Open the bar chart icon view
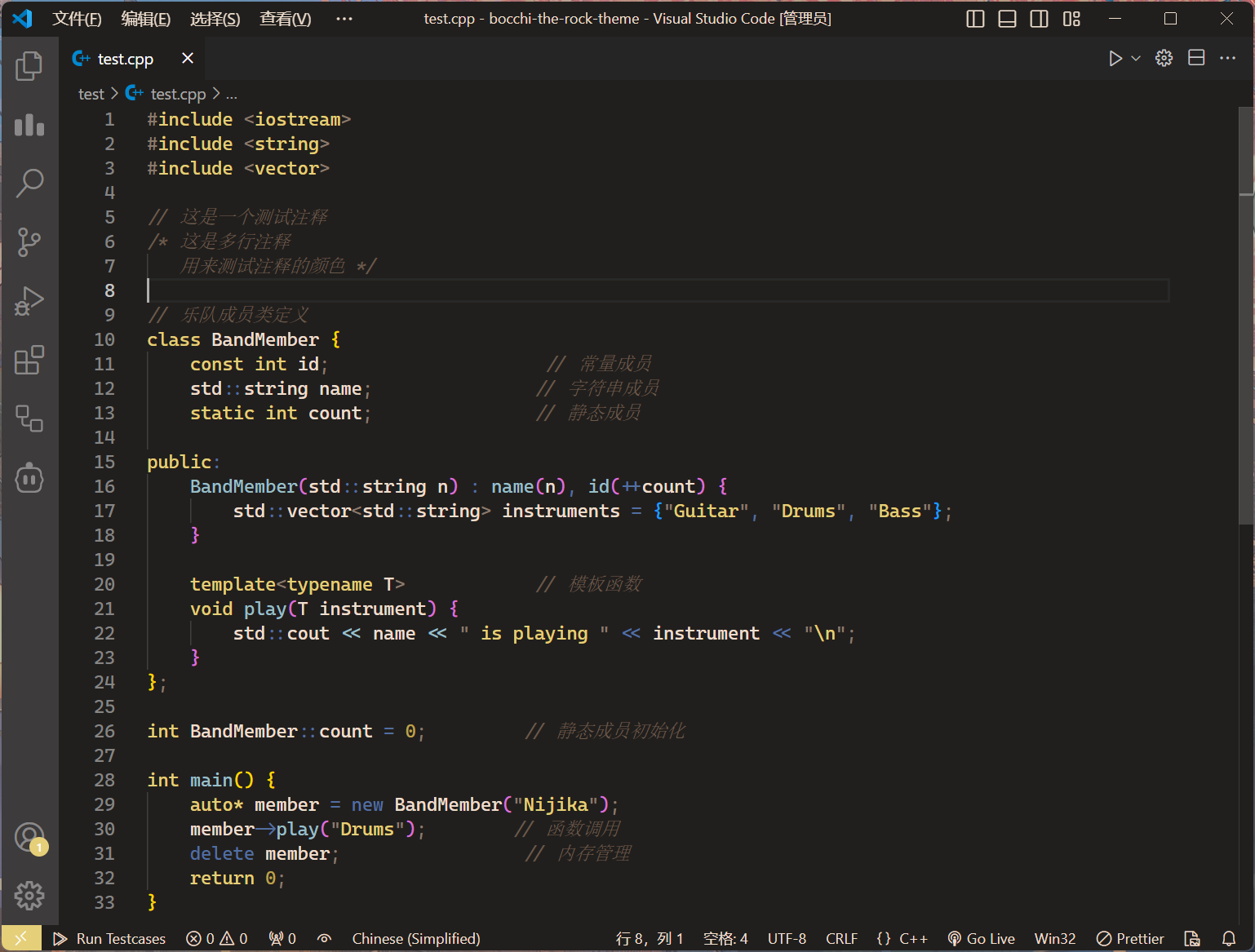Screen dimensions: 1255x952 pyautogui.click(x=29, y=125)
